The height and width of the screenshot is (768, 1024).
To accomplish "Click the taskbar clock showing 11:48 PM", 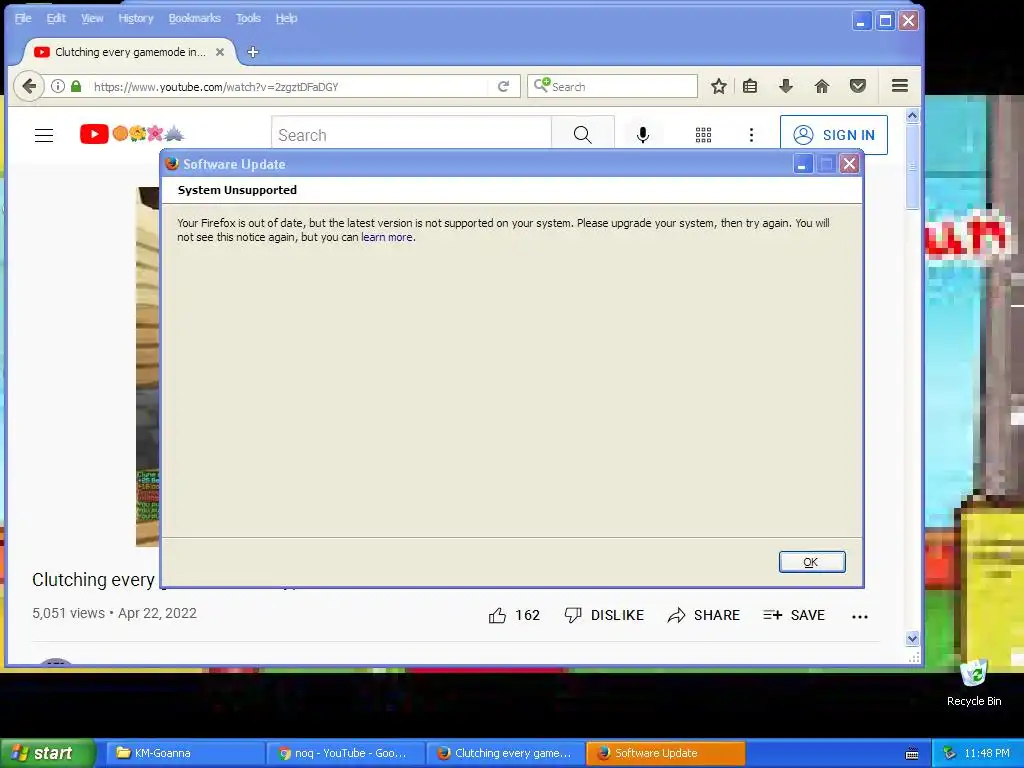I will click(x=987, y=753).
